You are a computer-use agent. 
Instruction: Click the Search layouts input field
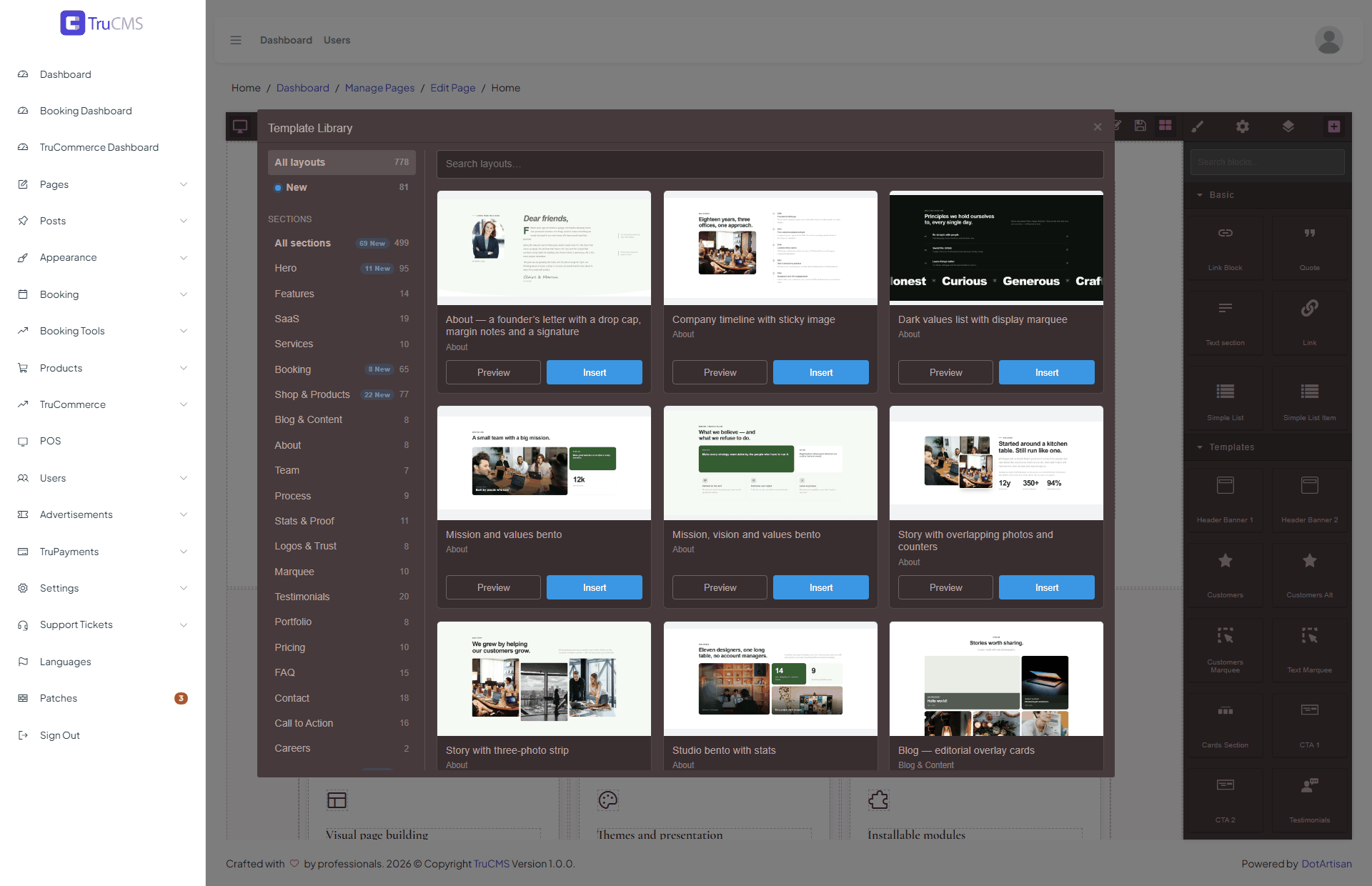770,164
